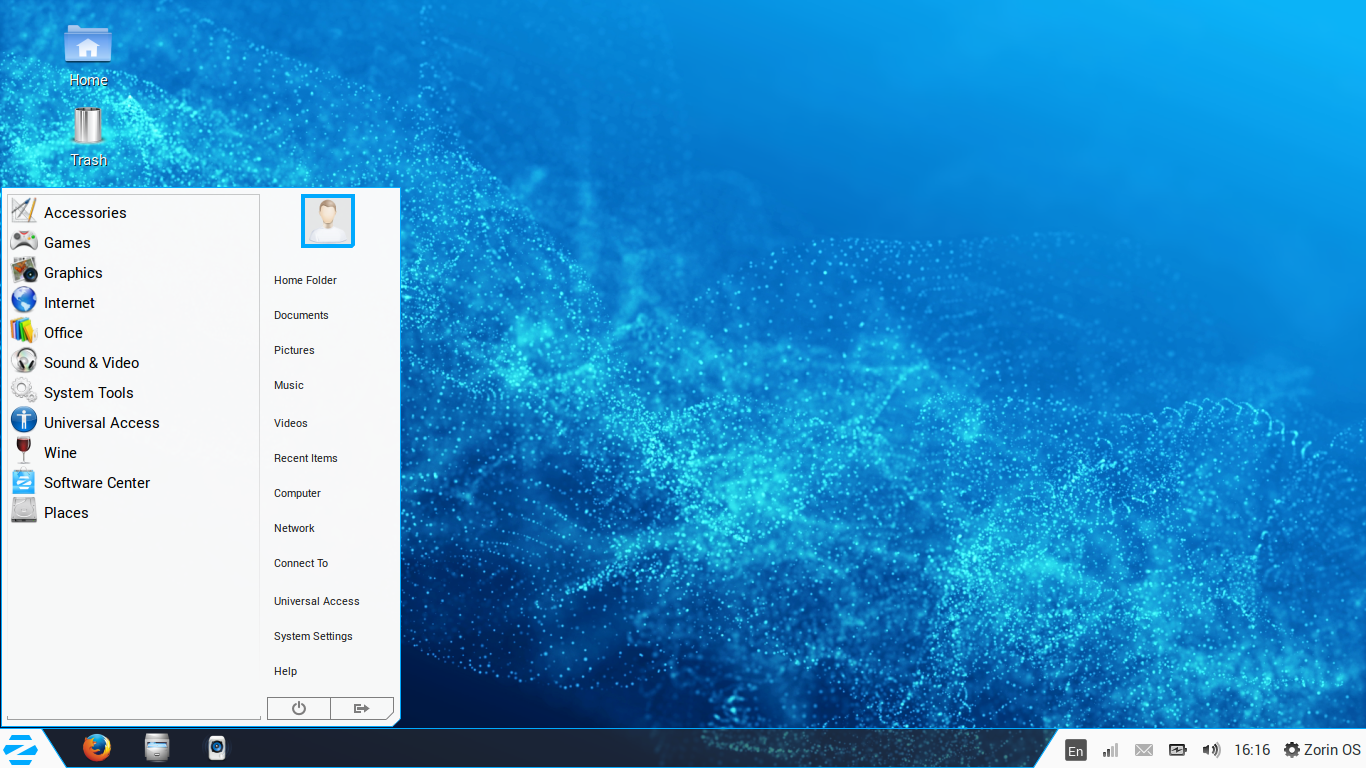Open the 16:16 clock in the panel
Image resolution: width=1366 pixels, height=768 pixels.
[1252, 750]
